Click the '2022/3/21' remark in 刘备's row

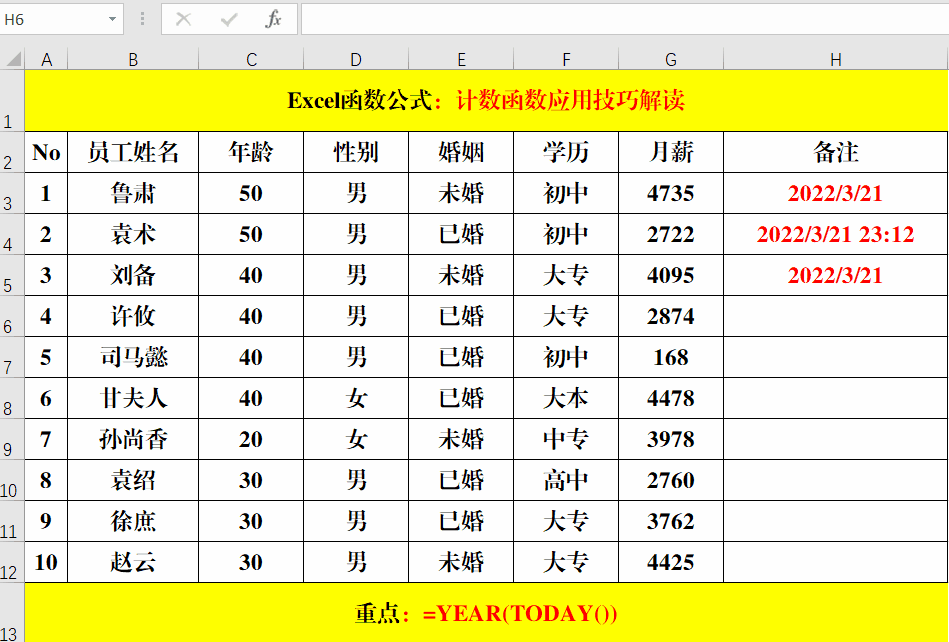point(836,275)
